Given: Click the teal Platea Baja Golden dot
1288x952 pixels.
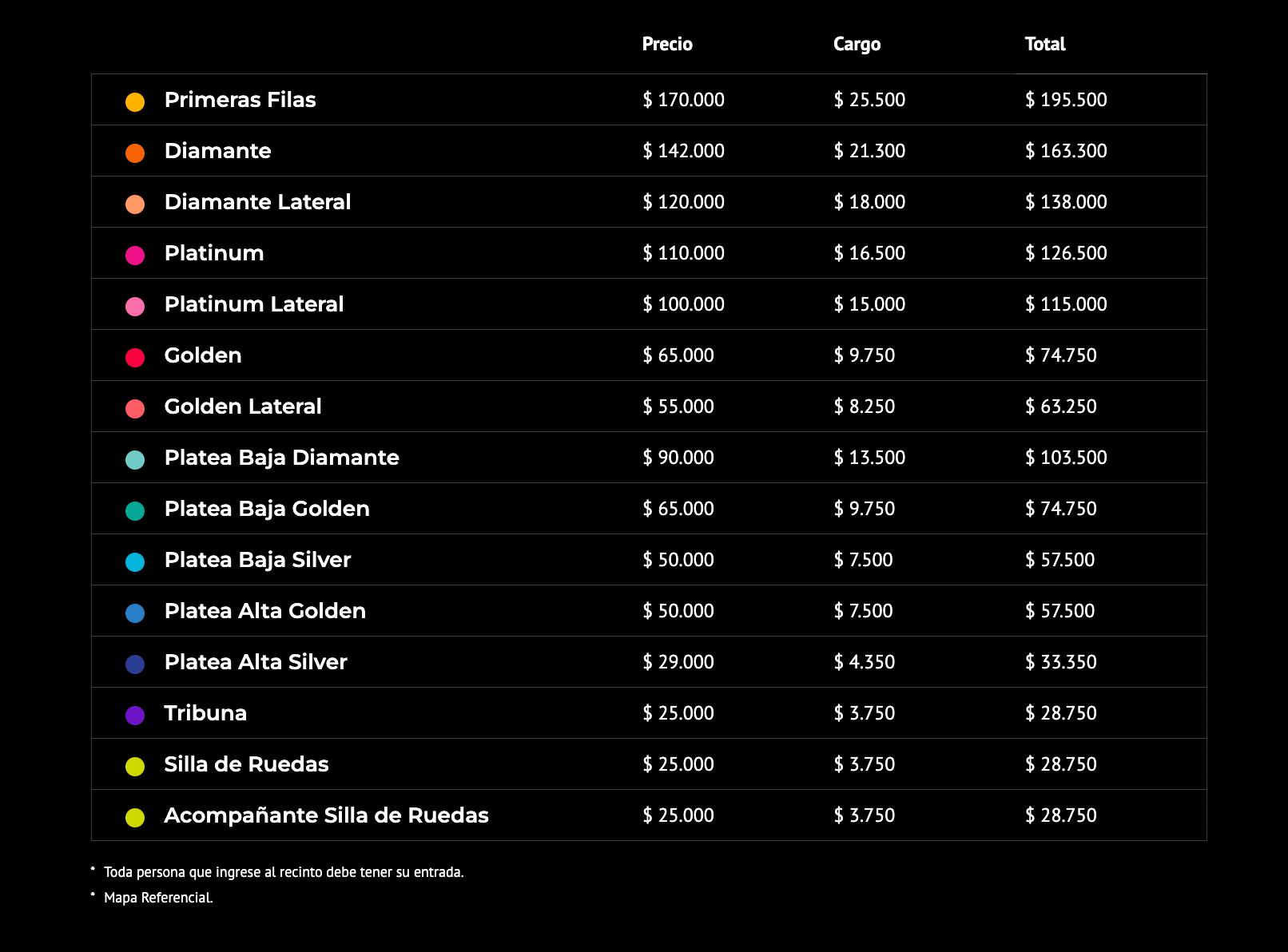Looking at the screenshot, I should coord(135,510).
